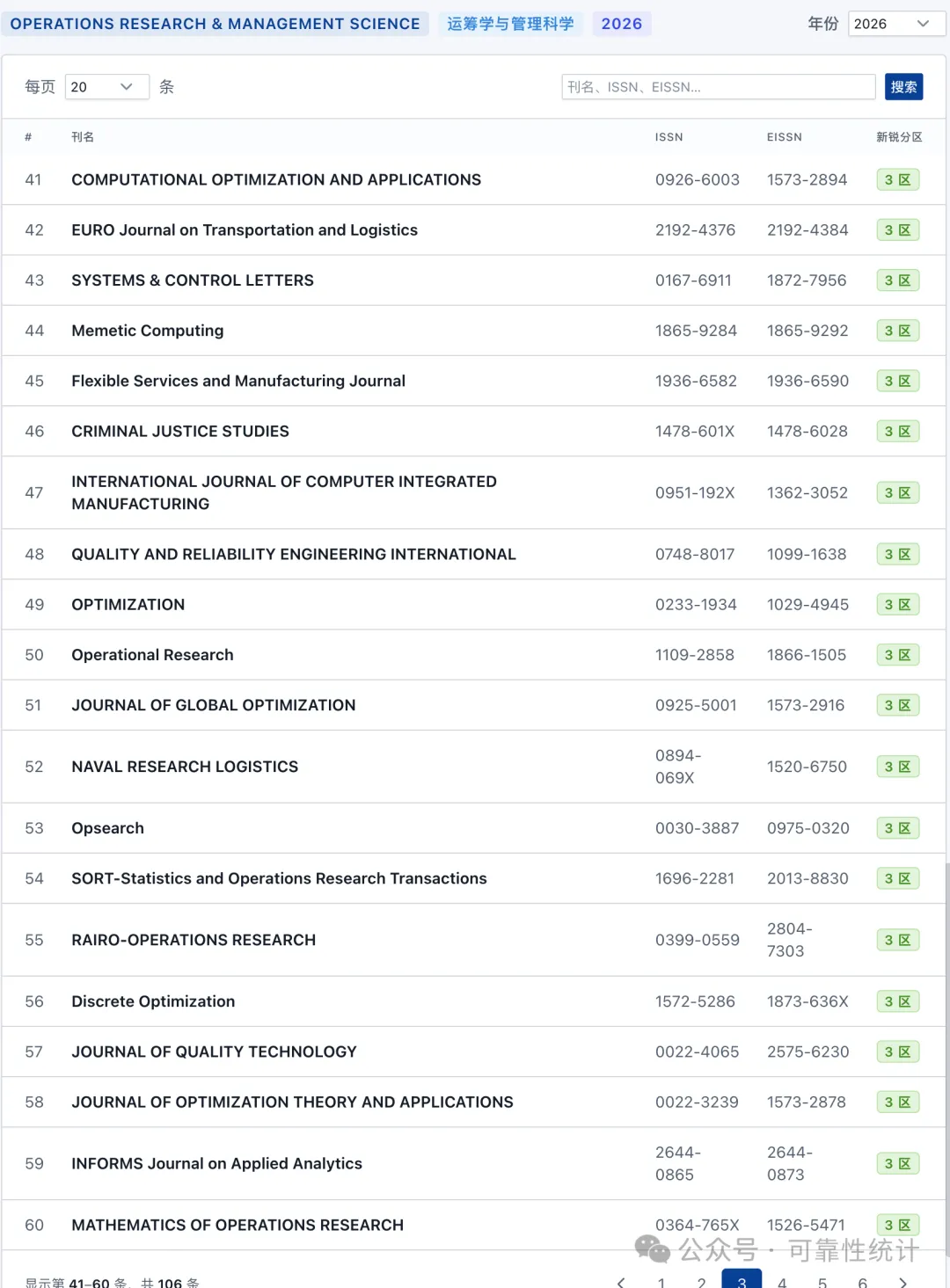The height and width of the screenshot is (1288, 950).
Task: Click the journal search input field
Action: tap(718, 86)
